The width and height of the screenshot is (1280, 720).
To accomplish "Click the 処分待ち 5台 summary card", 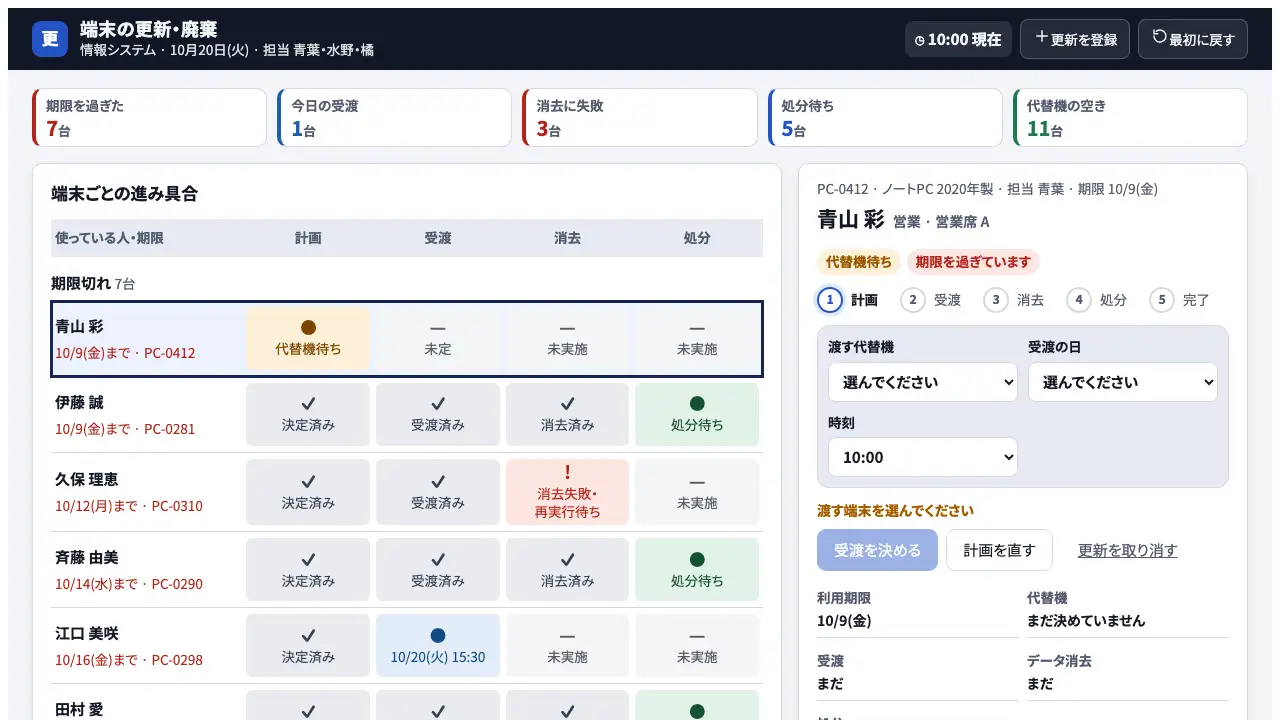I will pos(885,118).
